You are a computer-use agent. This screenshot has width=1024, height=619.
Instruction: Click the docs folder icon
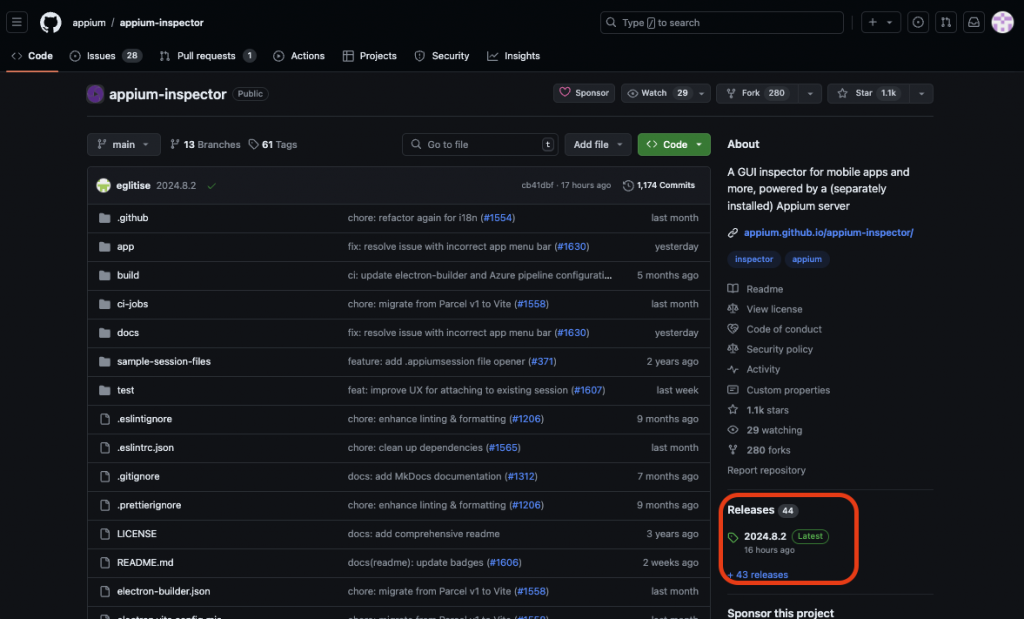click(104, 333)
